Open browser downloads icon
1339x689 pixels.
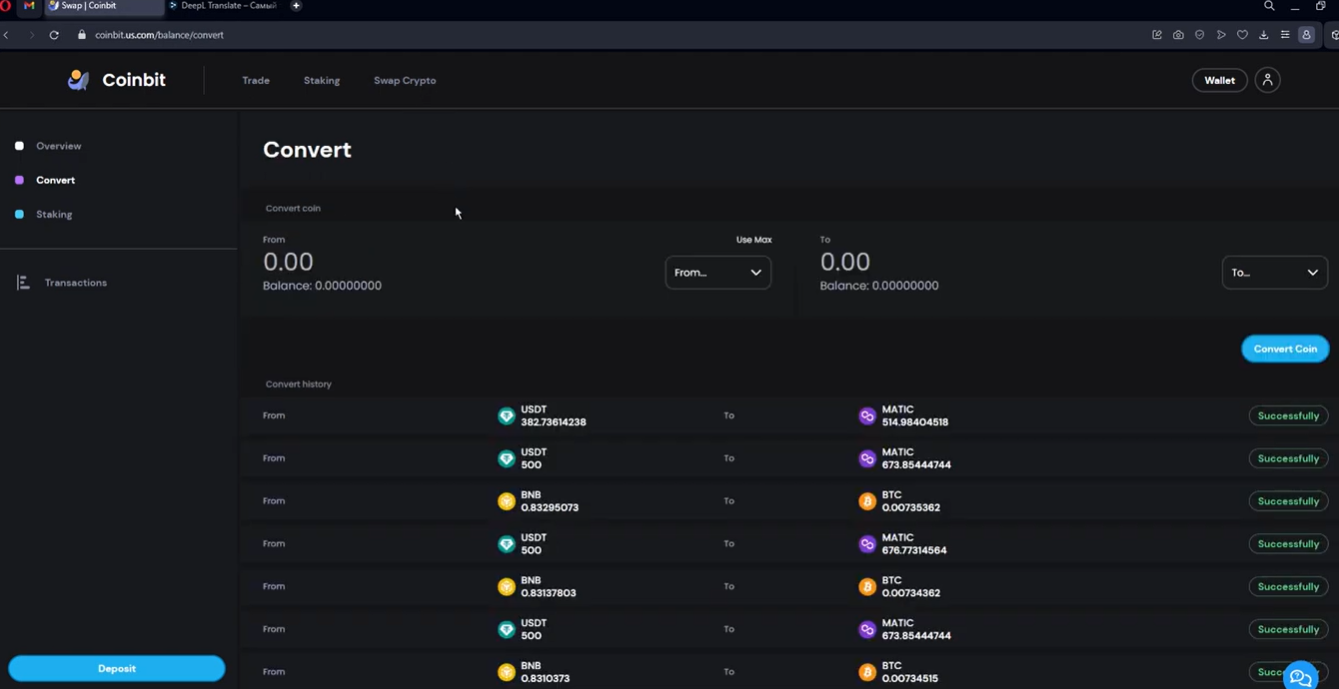pyautogui.click(x=1264, y=35)
